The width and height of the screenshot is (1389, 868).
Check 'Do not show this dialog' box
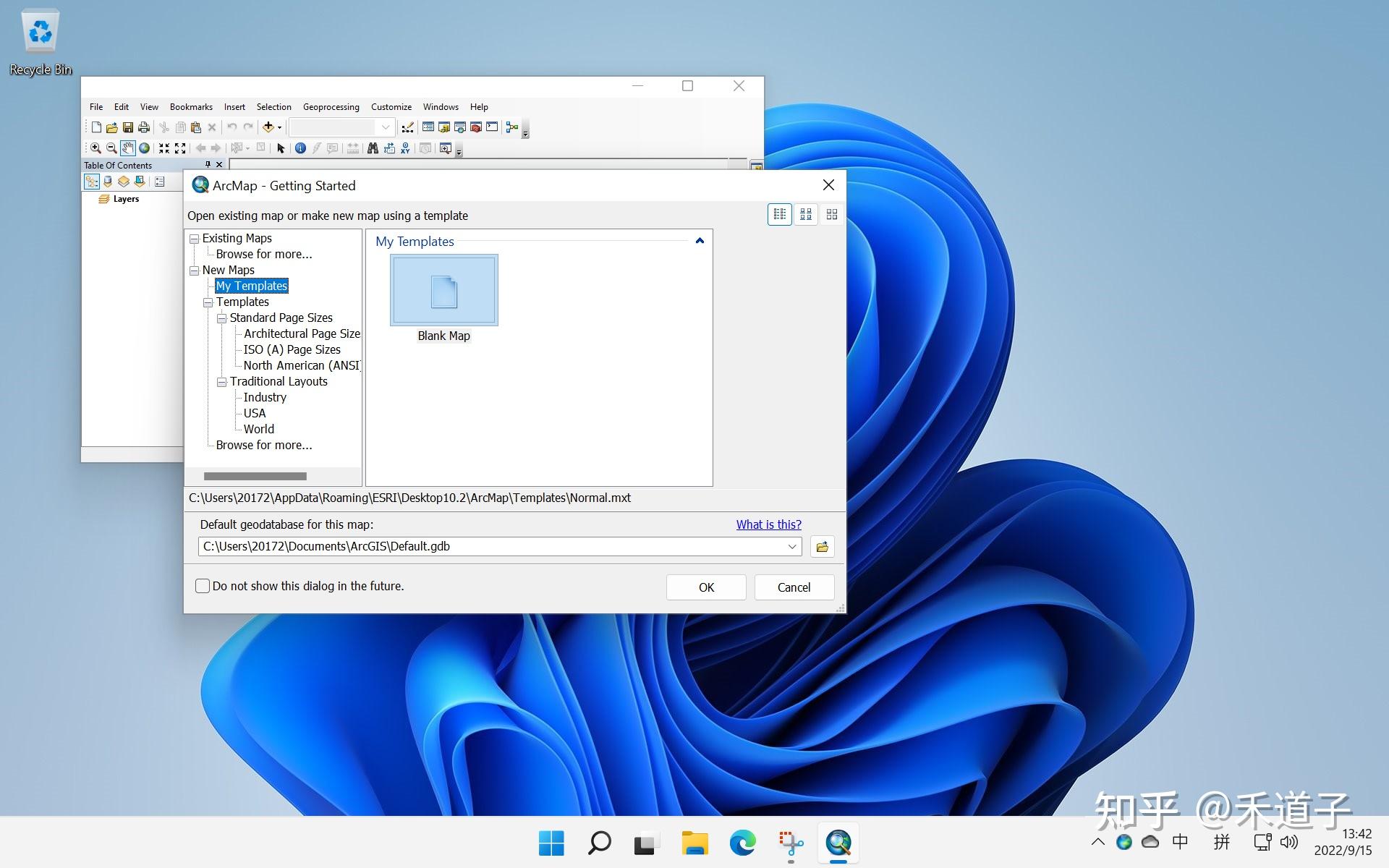(x=203, y=586)
